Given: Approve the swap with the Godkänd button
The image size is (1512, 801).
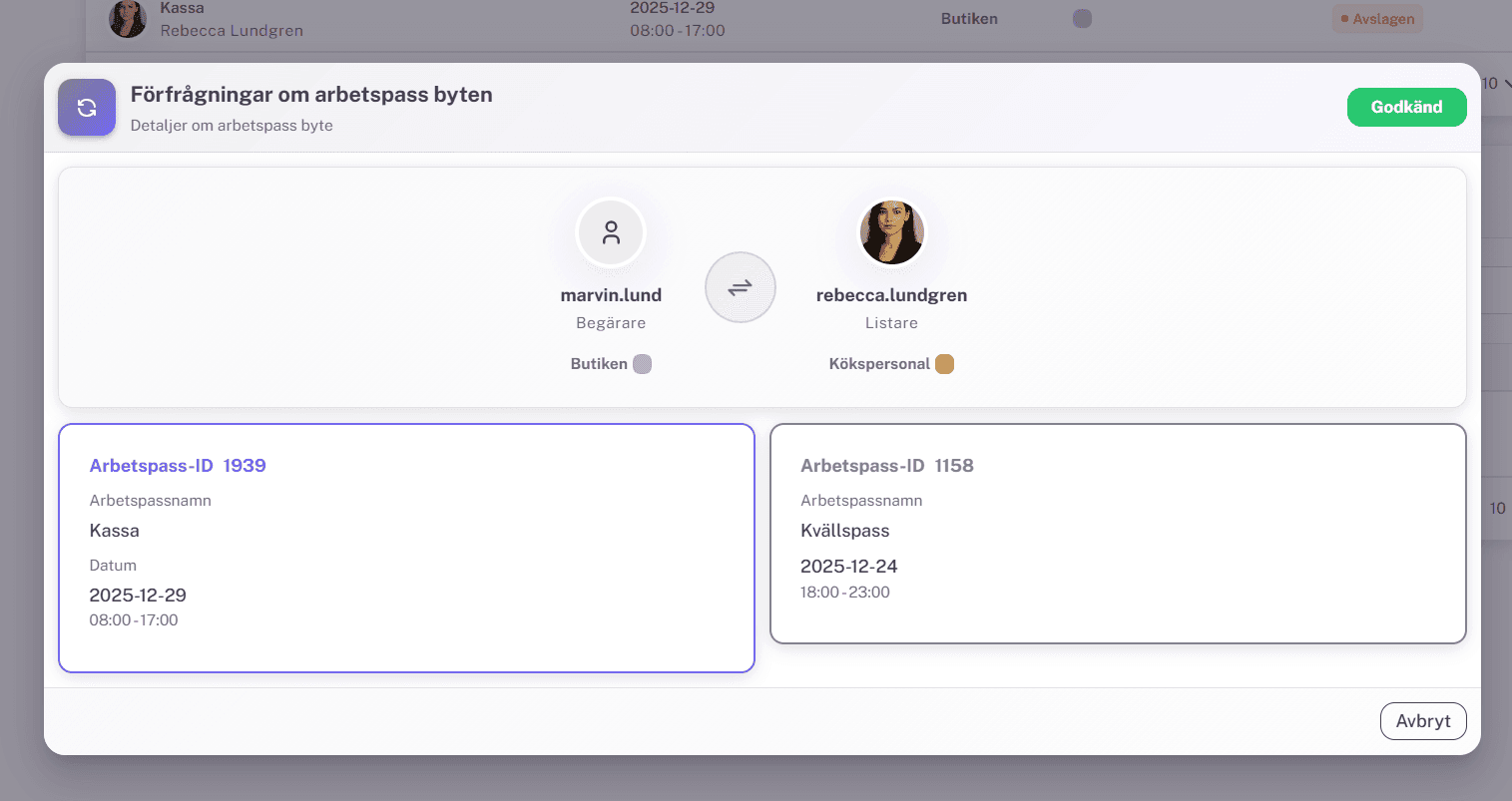Looking at the screenshot, I should click(x=1407, y=107).
